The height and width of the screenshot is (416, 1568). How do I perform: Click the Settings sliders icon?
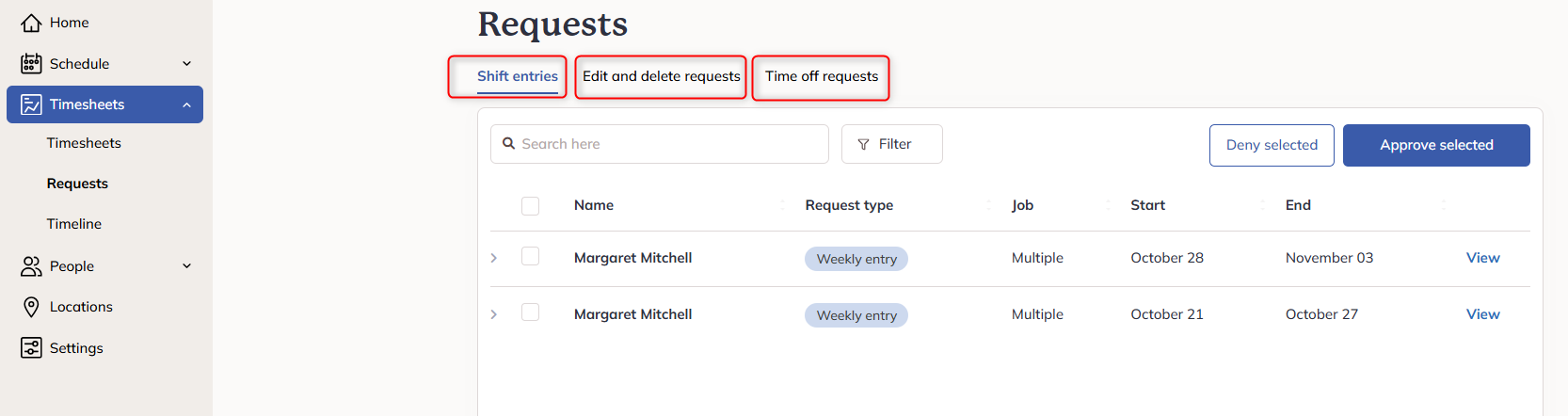click(31, 347)
